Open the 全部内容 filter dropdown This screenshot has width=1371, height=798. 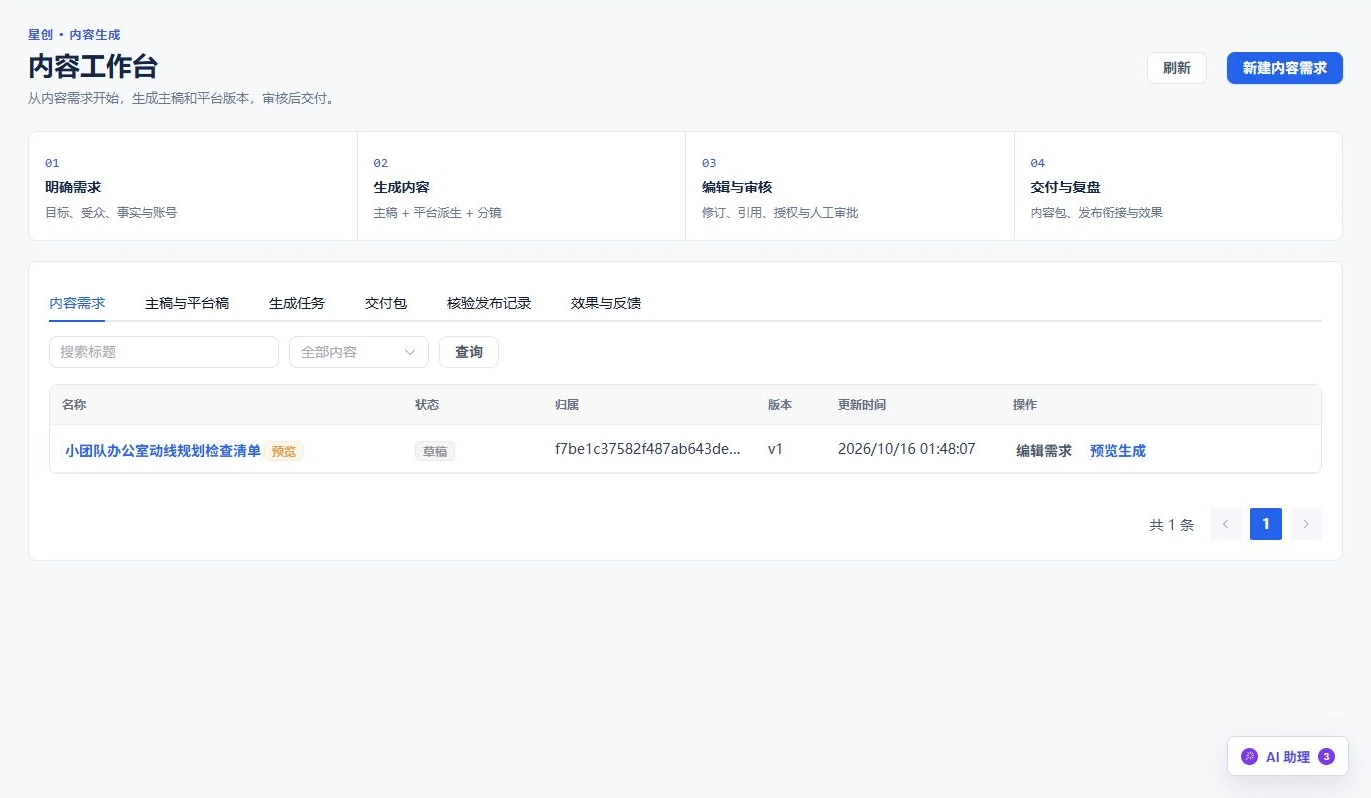[359, 352]
